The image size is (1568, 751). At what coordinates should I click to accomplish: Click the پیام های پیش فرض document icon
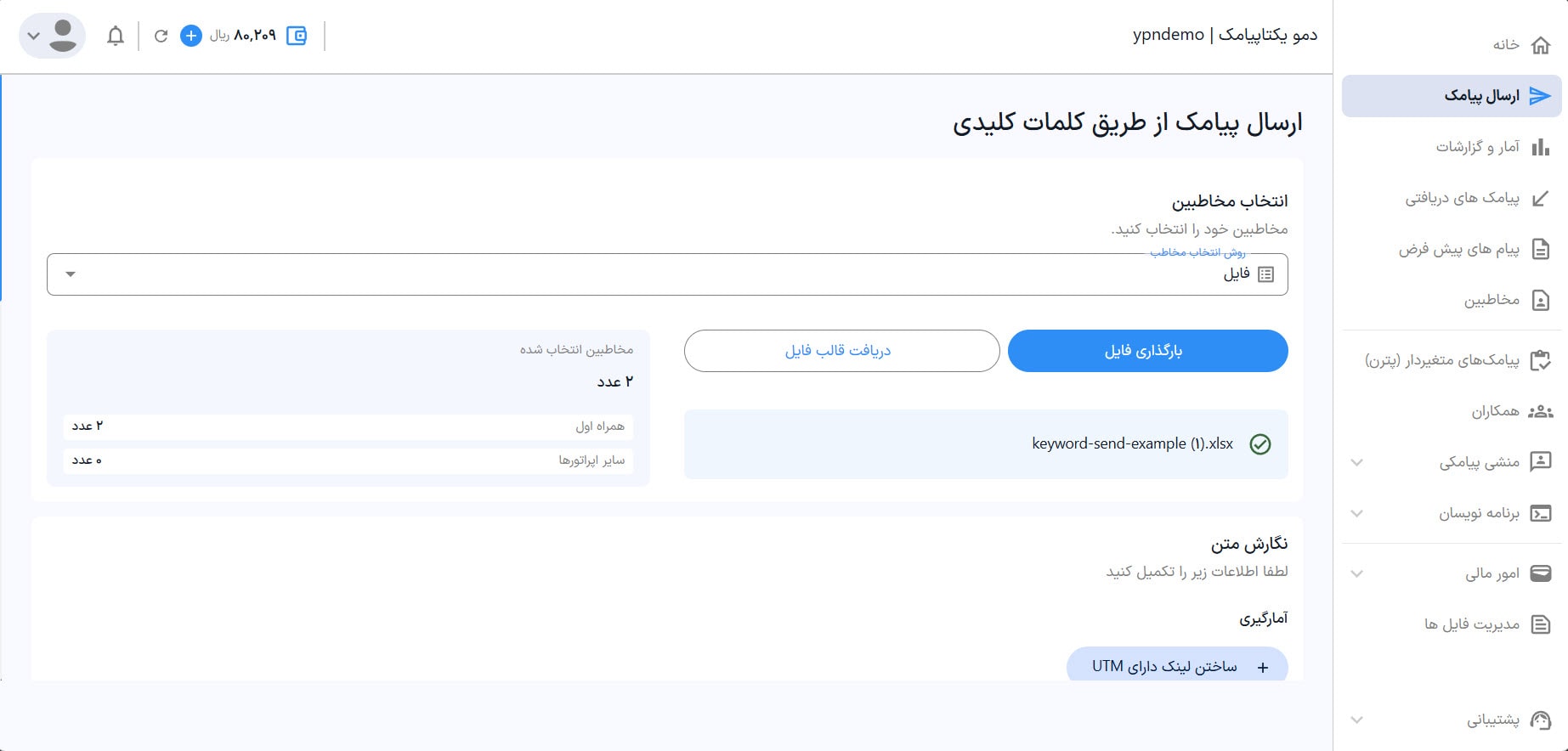(1540, 249)
